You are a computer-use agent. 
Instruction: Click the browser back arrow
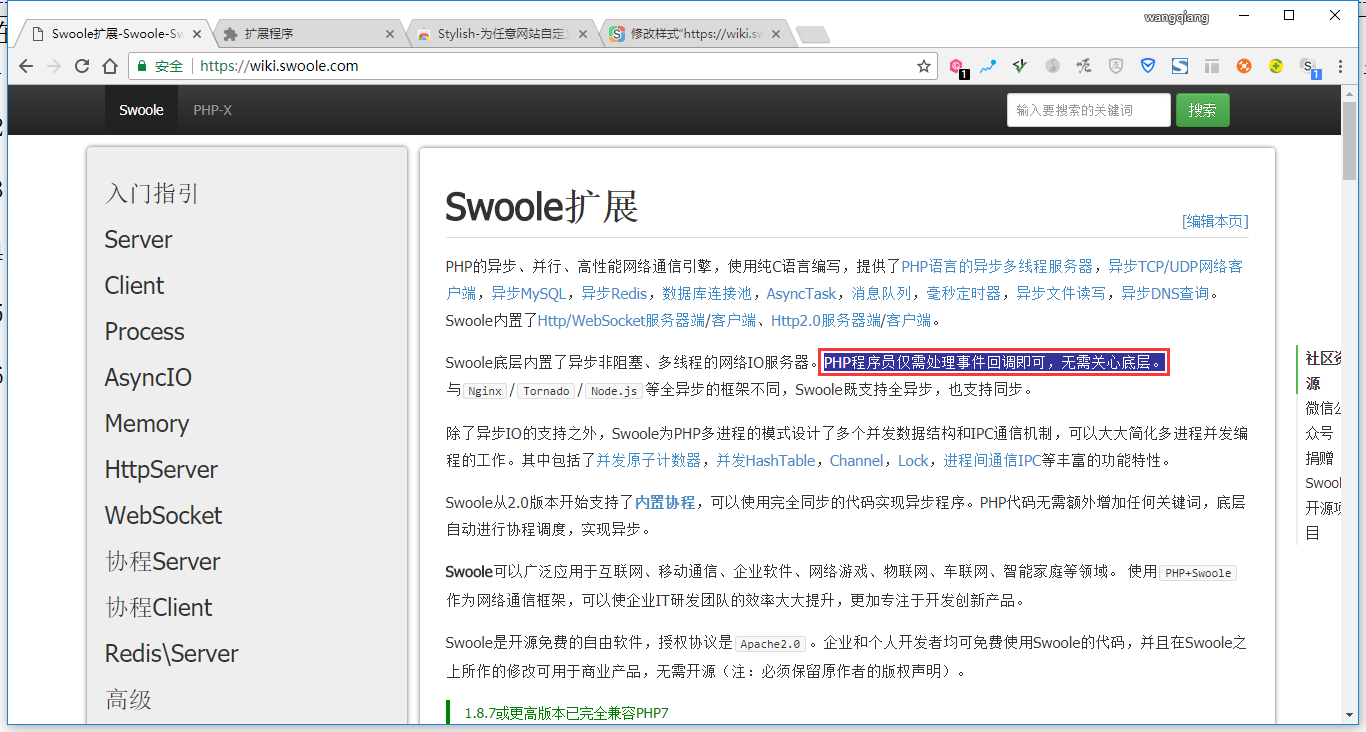[26, 66]
